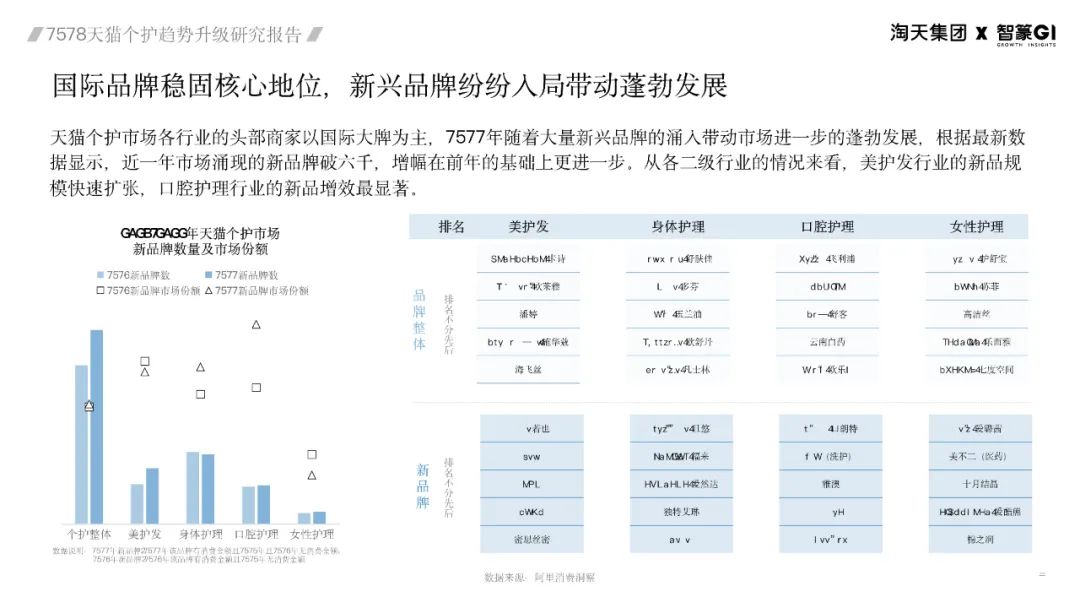Click the av v cell under 身体护理
The image size is (1080, 608).
[x=681, y=539]
